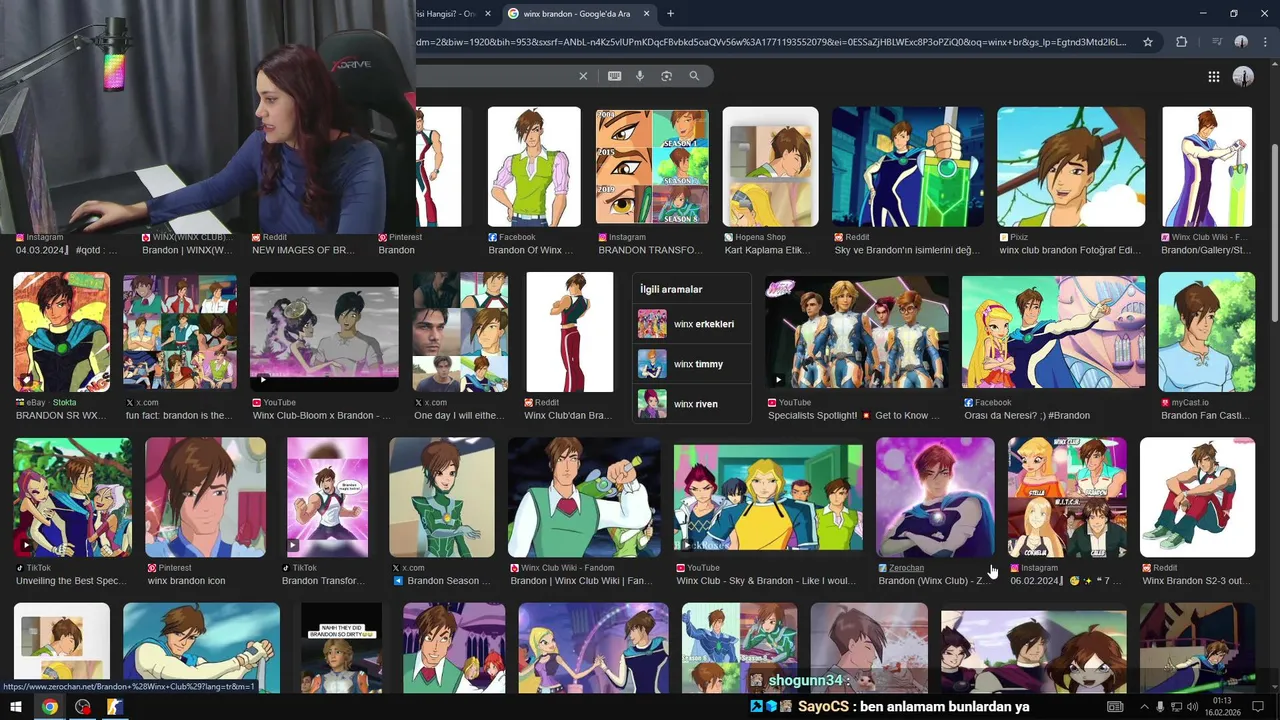Open touch keyboard tray icon
The height and width of the screenshot is (720, 1280).
coord(1115,707)
